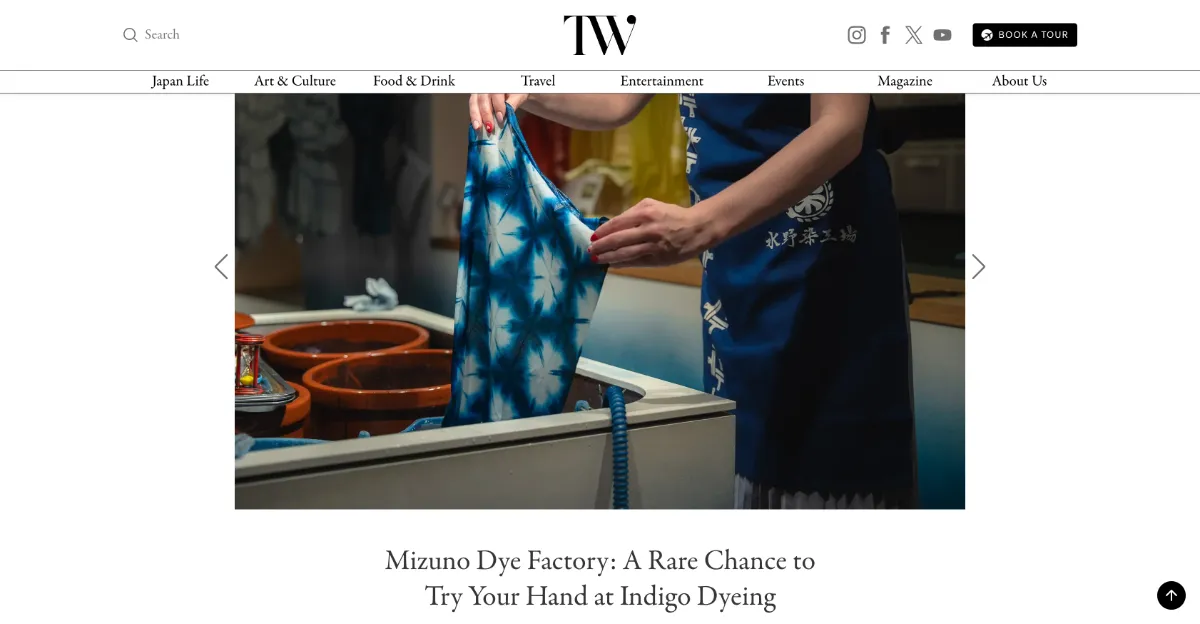The width and height of the screenshot is (1200, 624).
Task: Open the YouTube channel icon
Action: 943,35
